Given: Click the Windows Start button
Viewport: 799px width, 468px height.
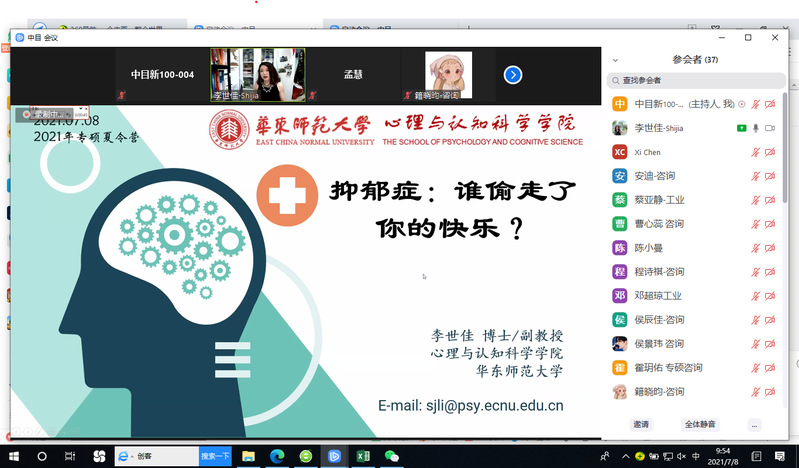Looking at the screenshot, I should pyautogui.click(x=14, y=456).
